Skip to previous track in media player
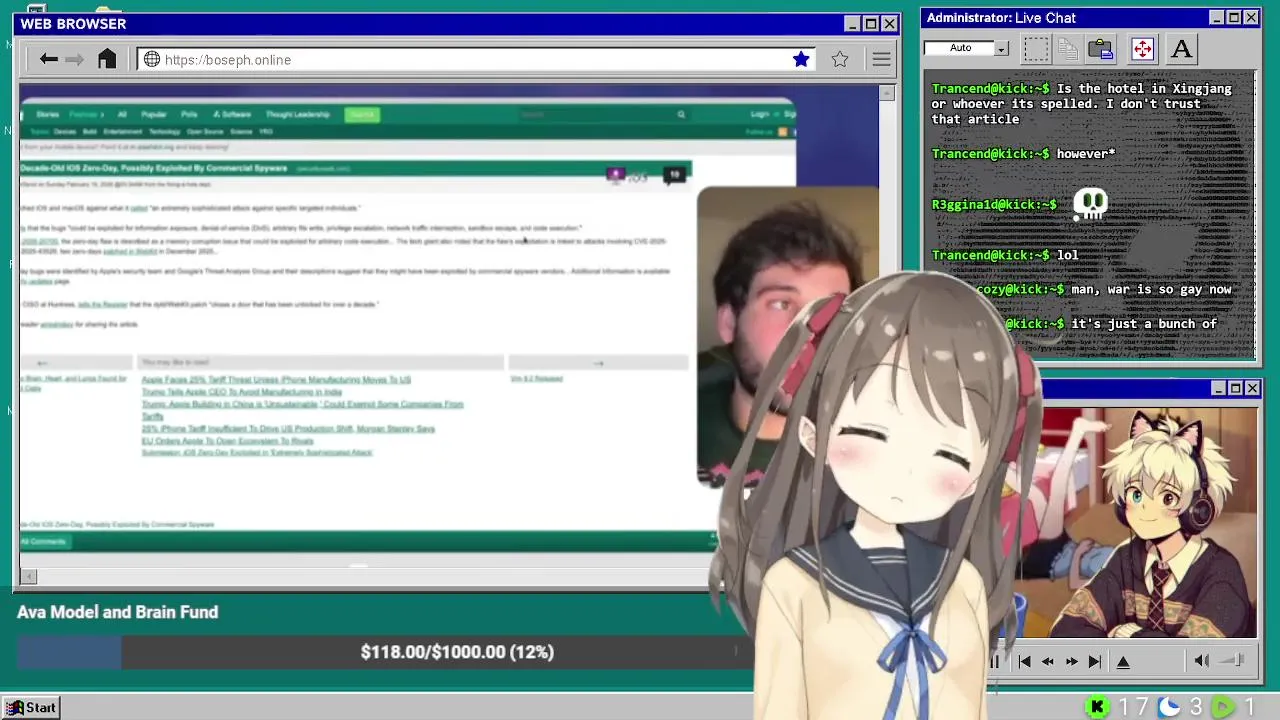 [x=1024, y=661]
